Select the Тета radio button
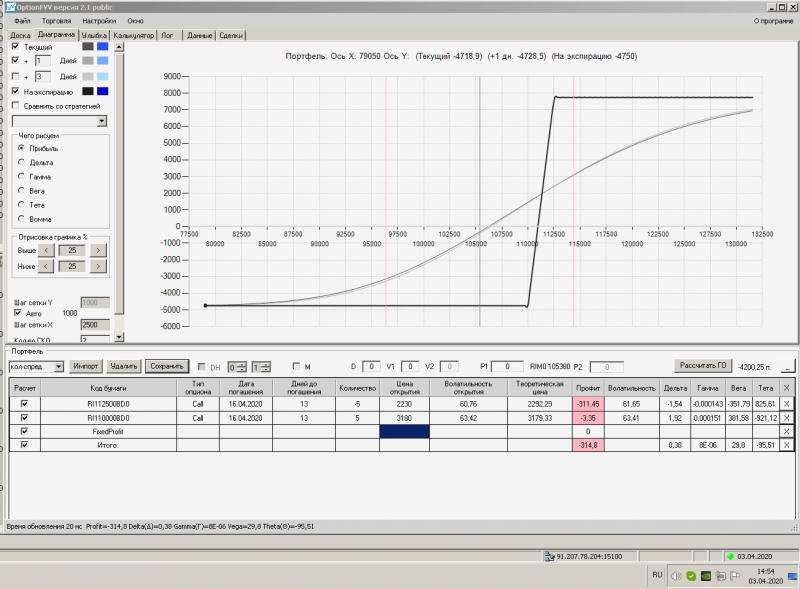The height and width of the screenshot is (589, 800). tap(21, 204)
